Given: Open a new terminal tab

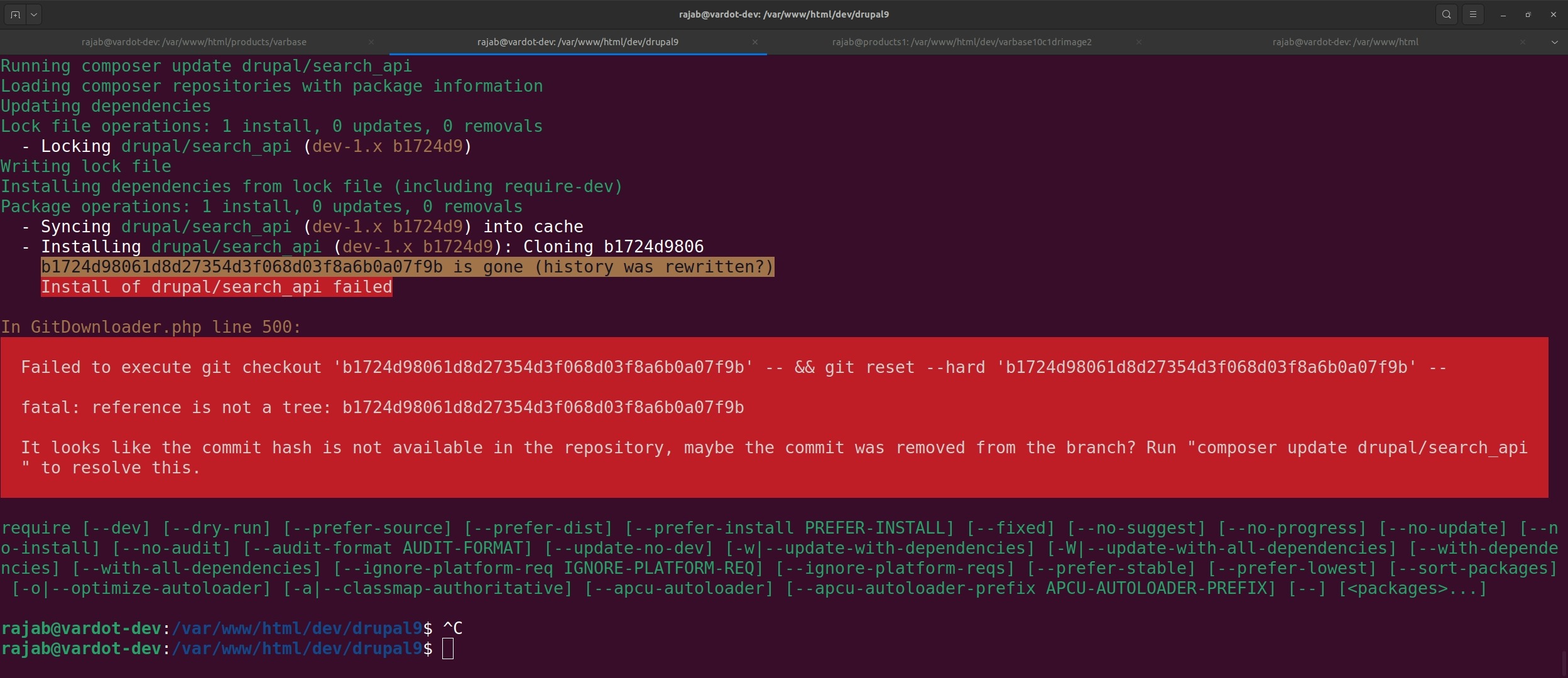Looking at the screenshot, I should point(15,14).
